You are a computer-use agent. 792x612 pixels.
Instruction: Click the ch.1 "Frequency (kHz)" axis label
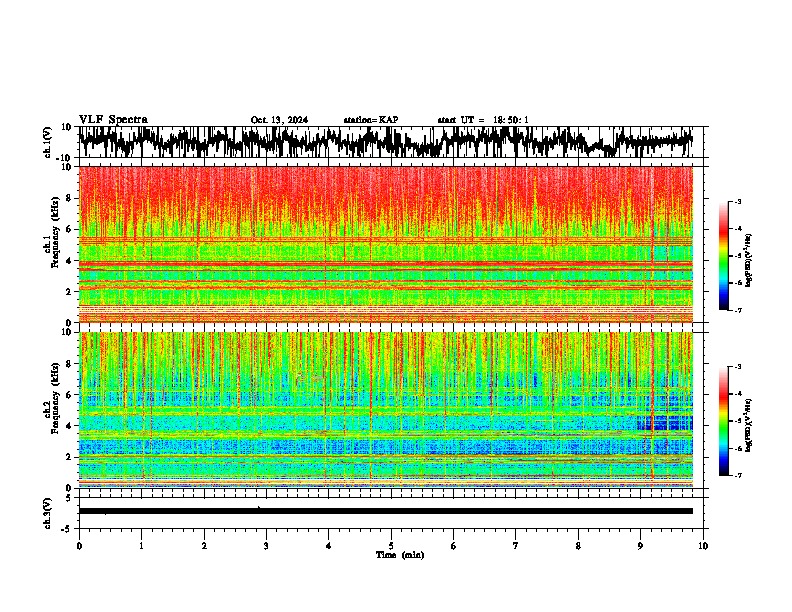[x=56, y=233]
